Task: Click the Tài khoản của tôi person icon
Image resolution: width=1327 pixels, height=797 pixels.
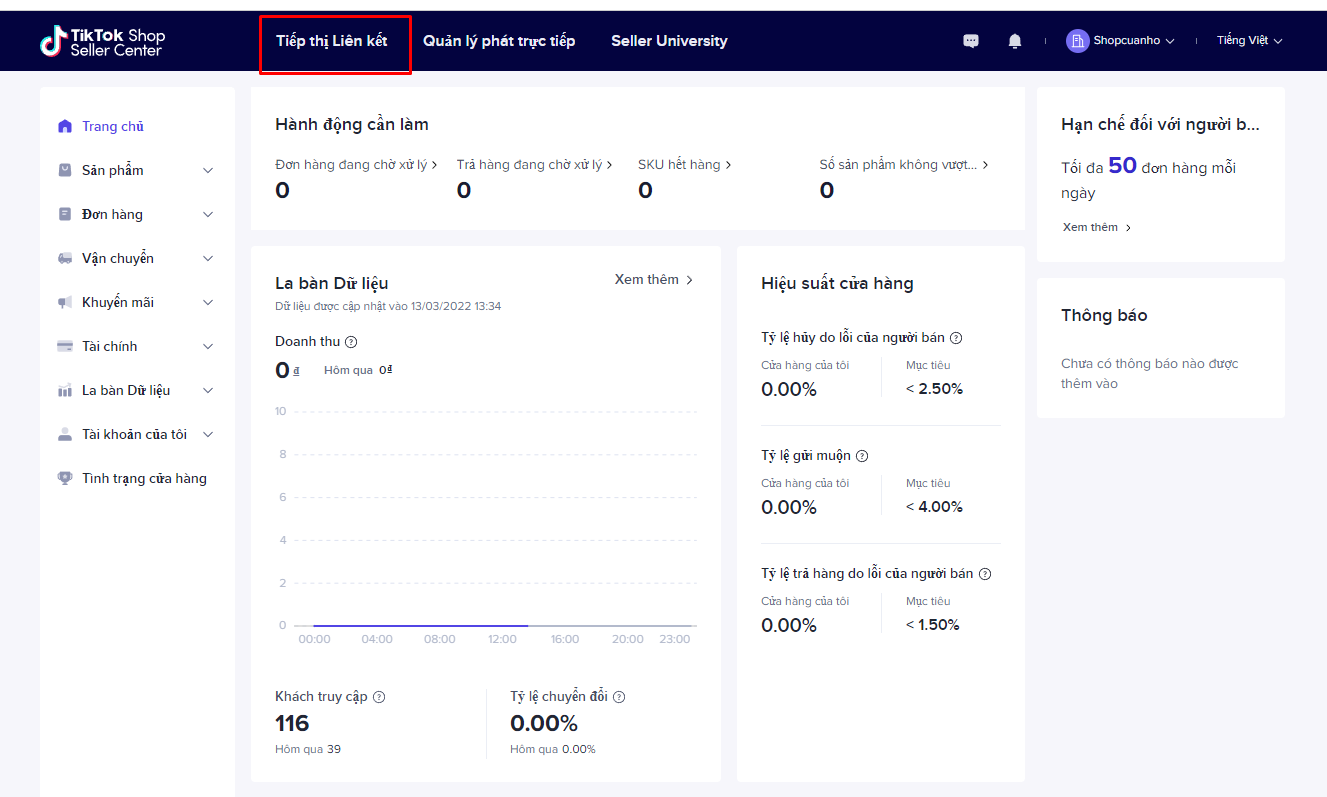Action: 65,434
